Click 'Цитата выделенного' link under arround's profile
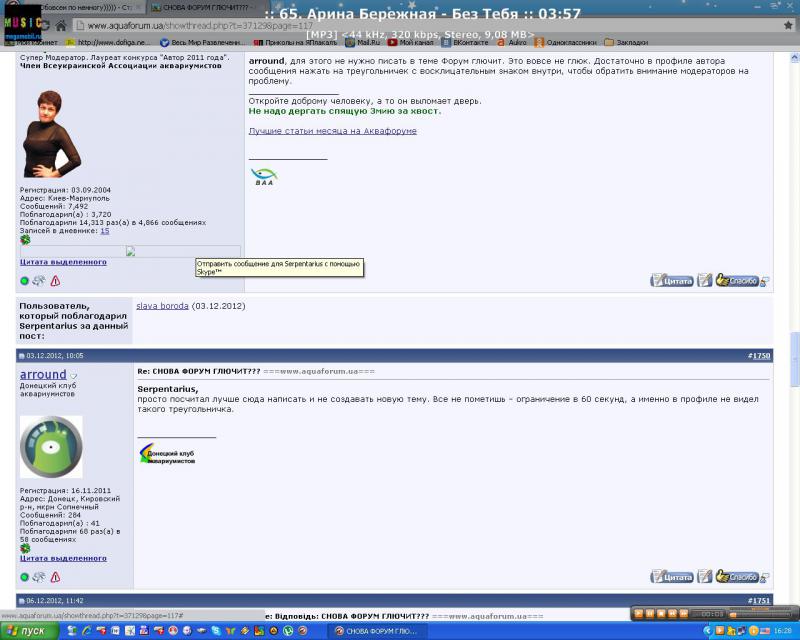The width and height of the screenshot is (800, 640). [x=63, y=558]
